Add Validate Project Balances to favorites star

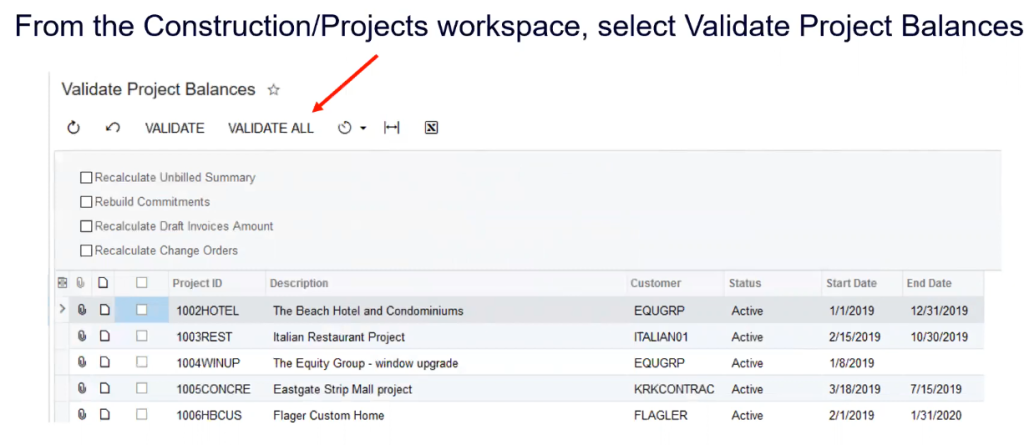(x=273, y=90)
